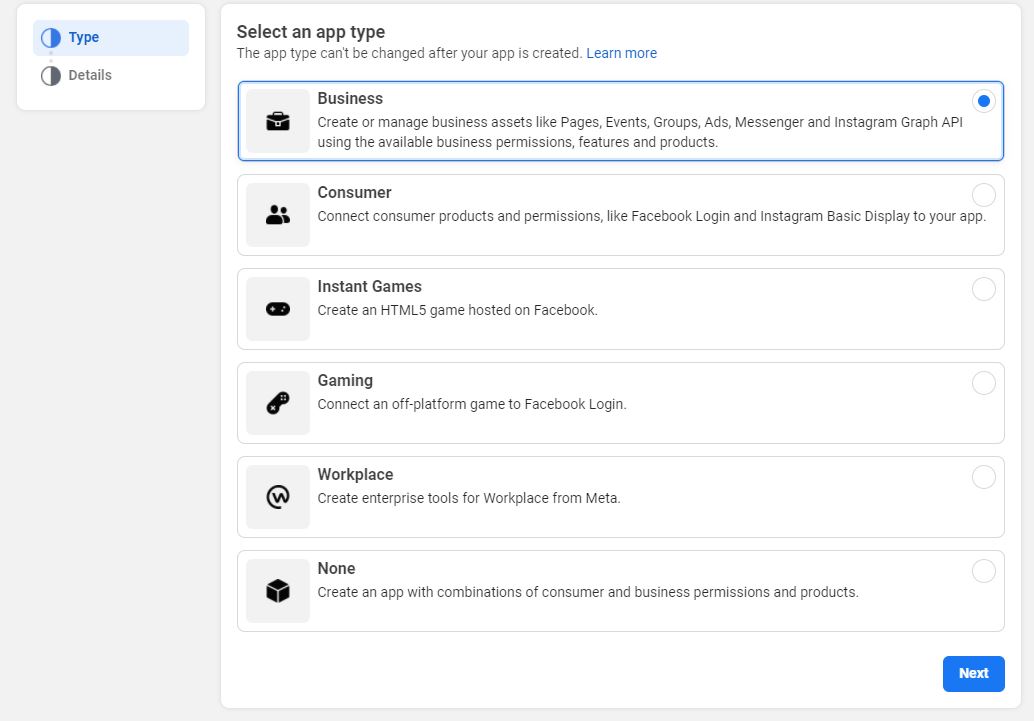This screenshot has width=1034, height=721.
Task: Select the None radio button
Action: [x=984, y=571]
